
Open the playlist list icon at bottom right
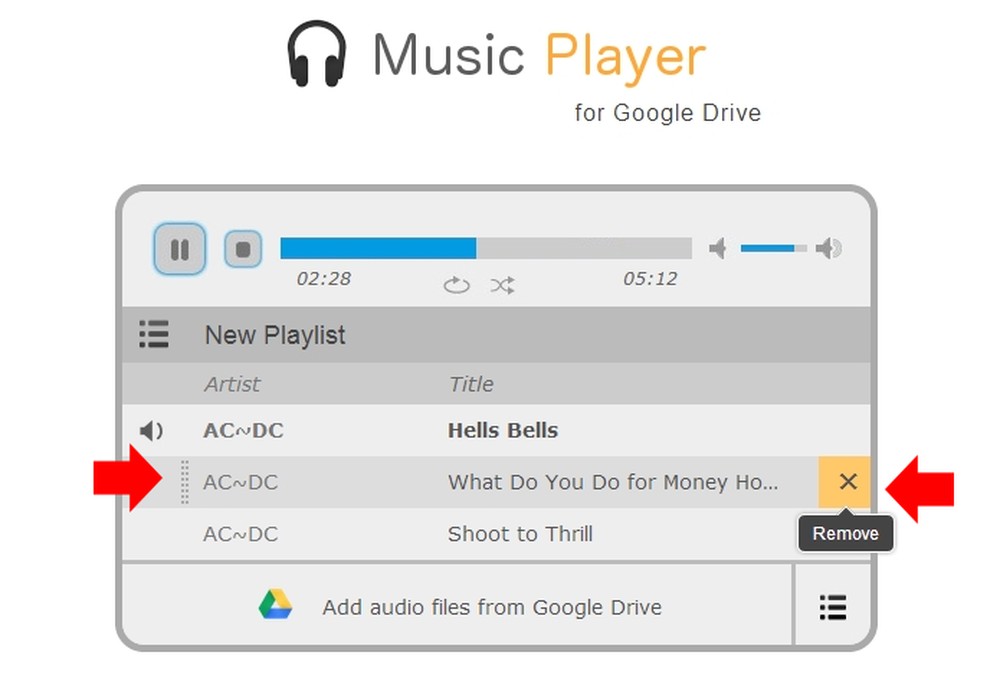coord(833,607)
